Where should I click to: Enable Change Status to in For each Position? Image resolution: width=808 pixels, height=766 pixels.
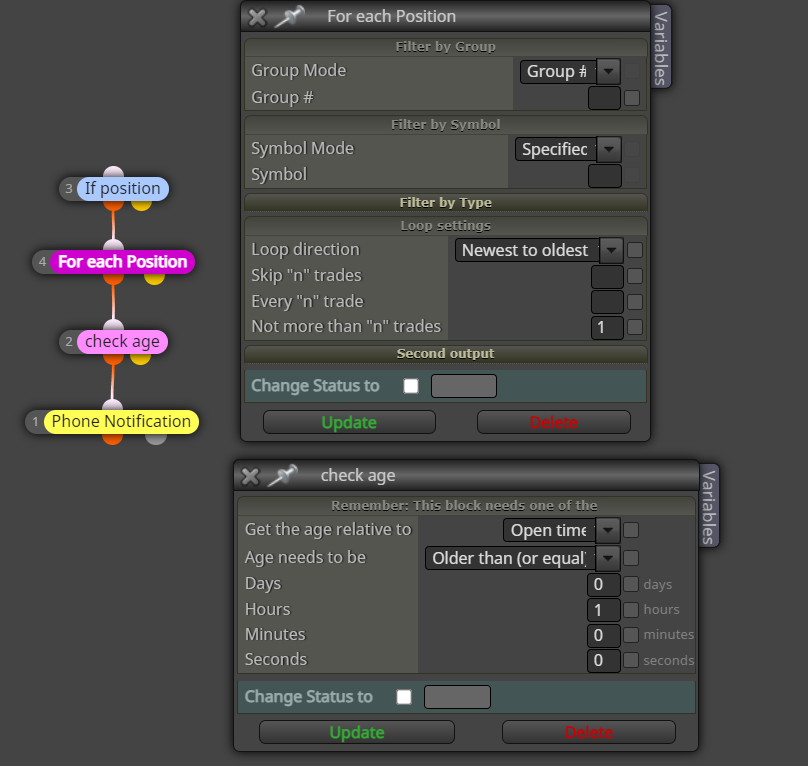click(411, 386)
